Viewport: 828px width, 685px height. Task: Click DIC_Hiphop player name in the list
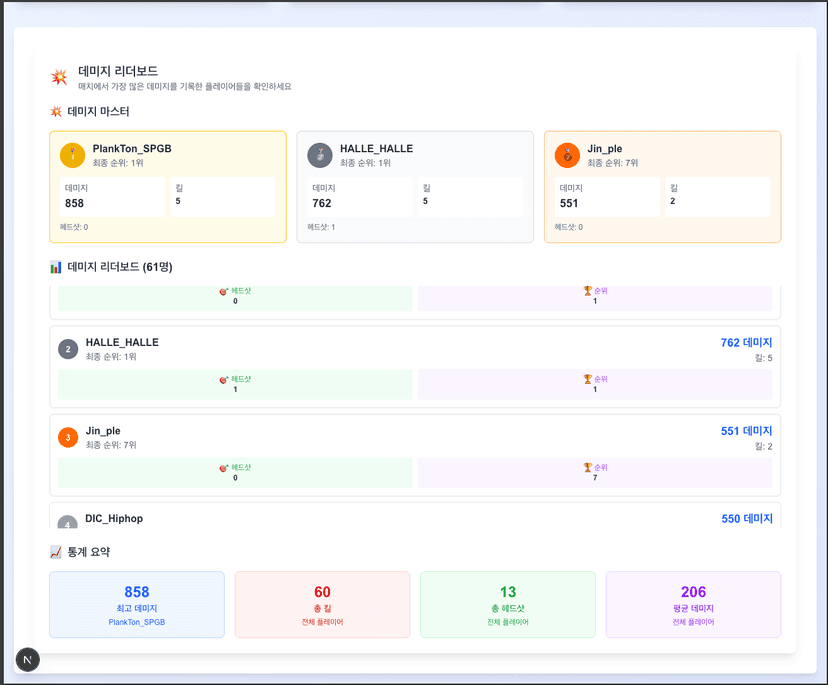coord(114,519)
